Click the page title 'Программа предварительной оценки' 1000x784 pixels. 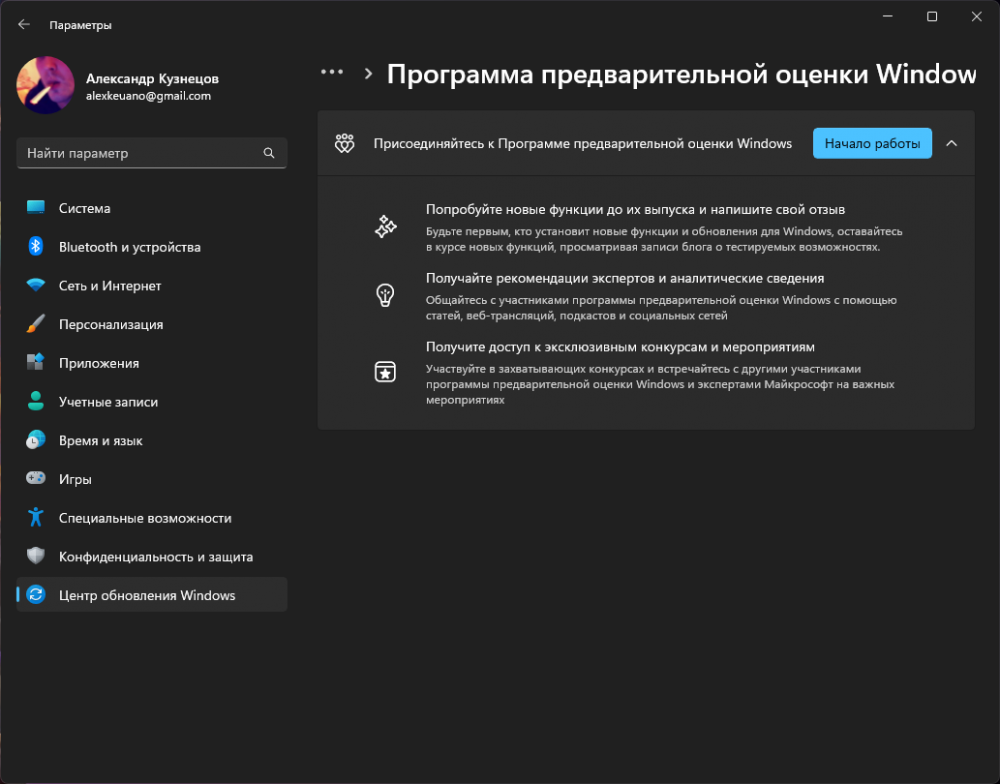click(681, 74)
